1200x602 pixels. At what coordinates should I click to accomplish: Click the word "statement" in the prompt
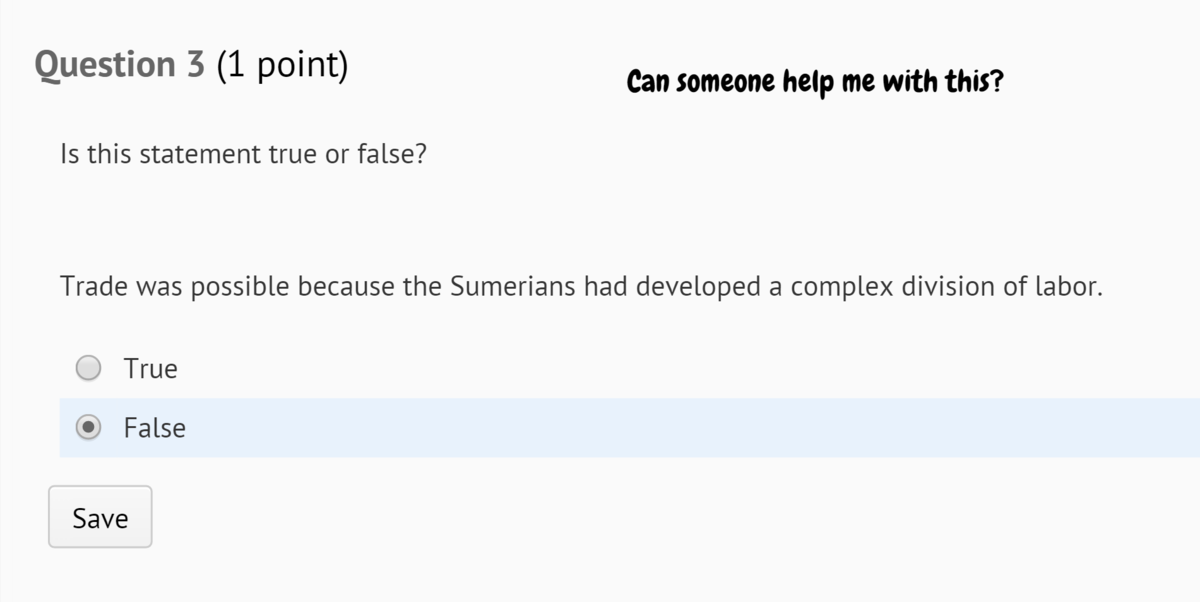pos(201,155)
